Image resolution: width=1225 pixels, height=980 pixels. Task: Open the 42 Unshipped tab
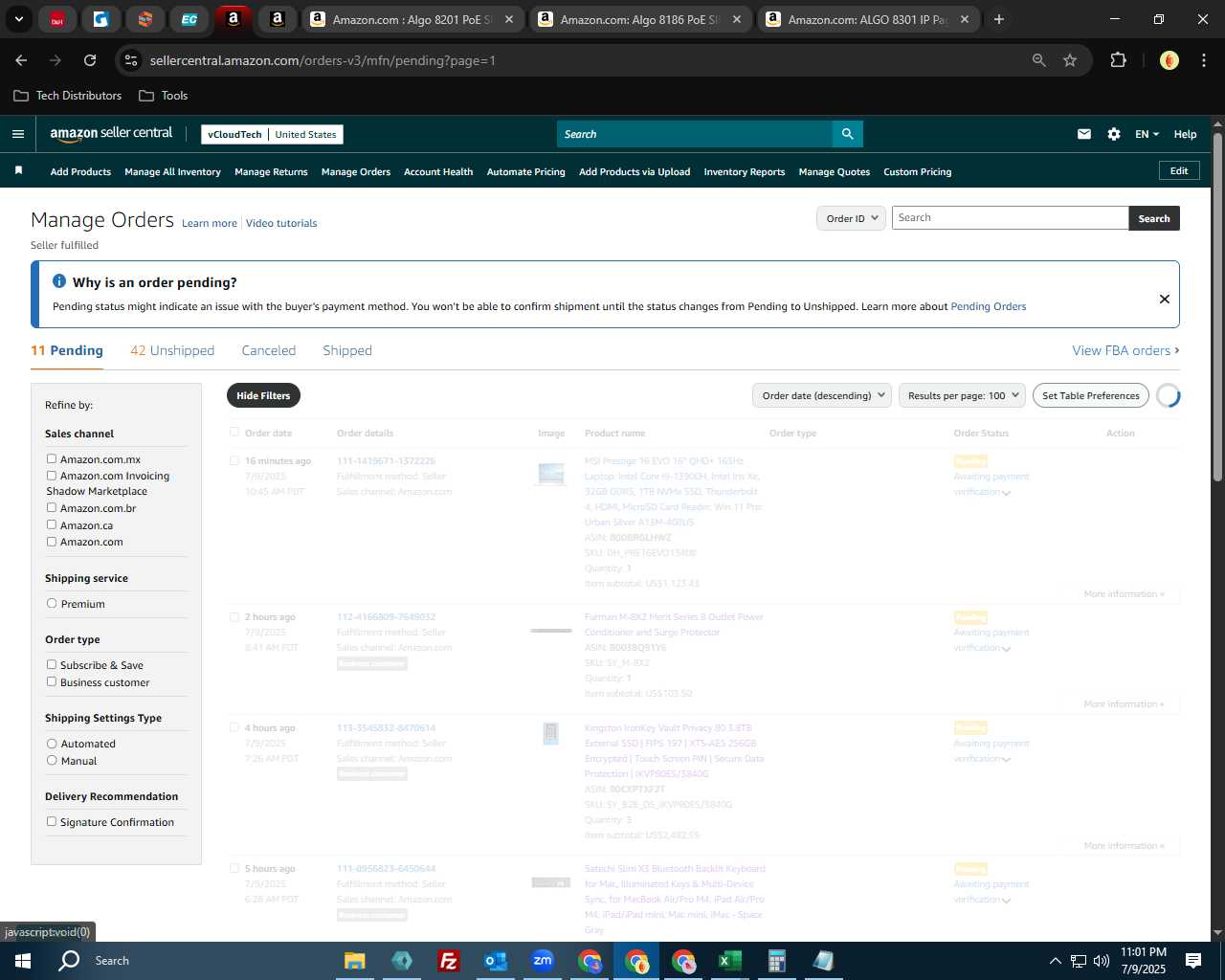click(172, 350)
